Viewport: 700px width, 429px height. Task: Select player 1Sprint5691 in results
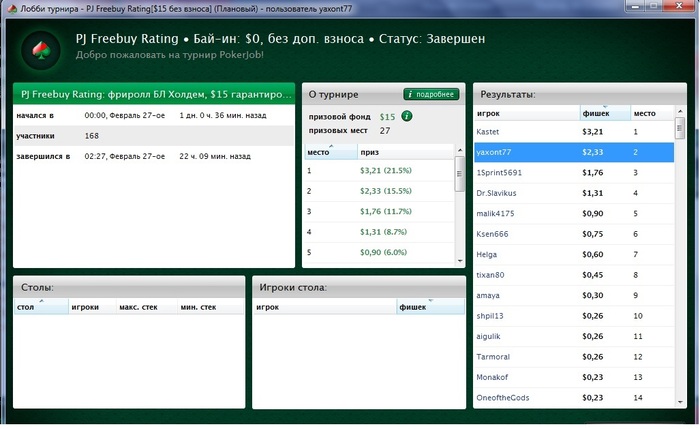click(574, 173)
